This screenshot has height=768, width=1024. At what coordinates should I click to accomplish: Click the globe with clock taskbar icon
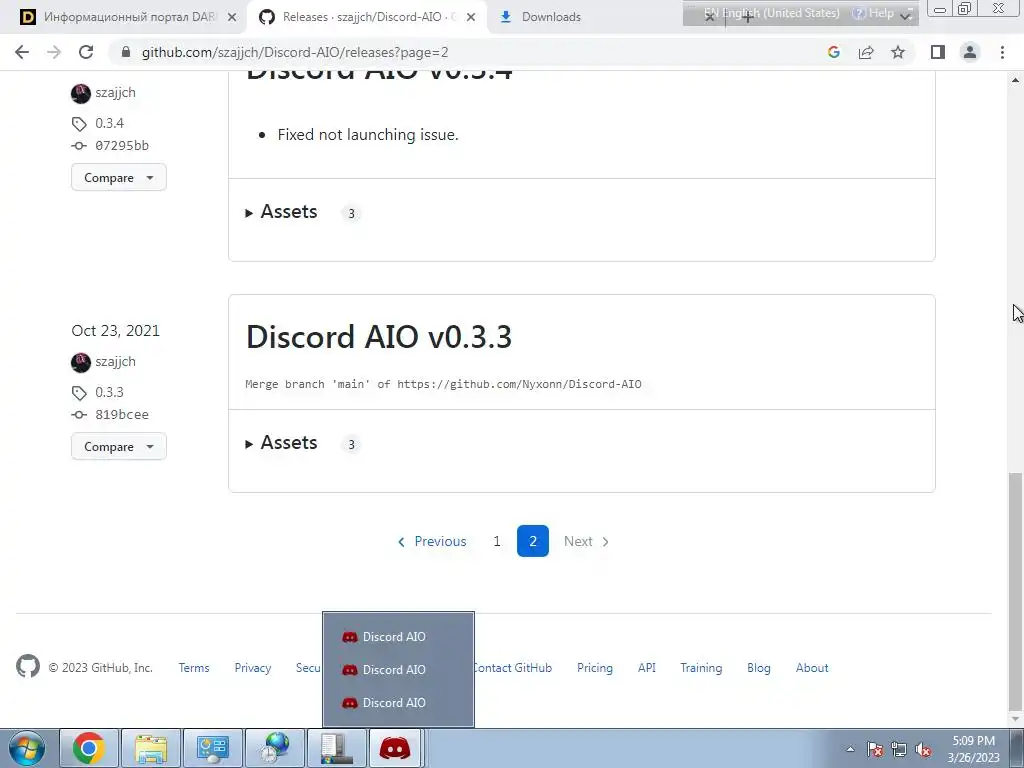point(275,748)
